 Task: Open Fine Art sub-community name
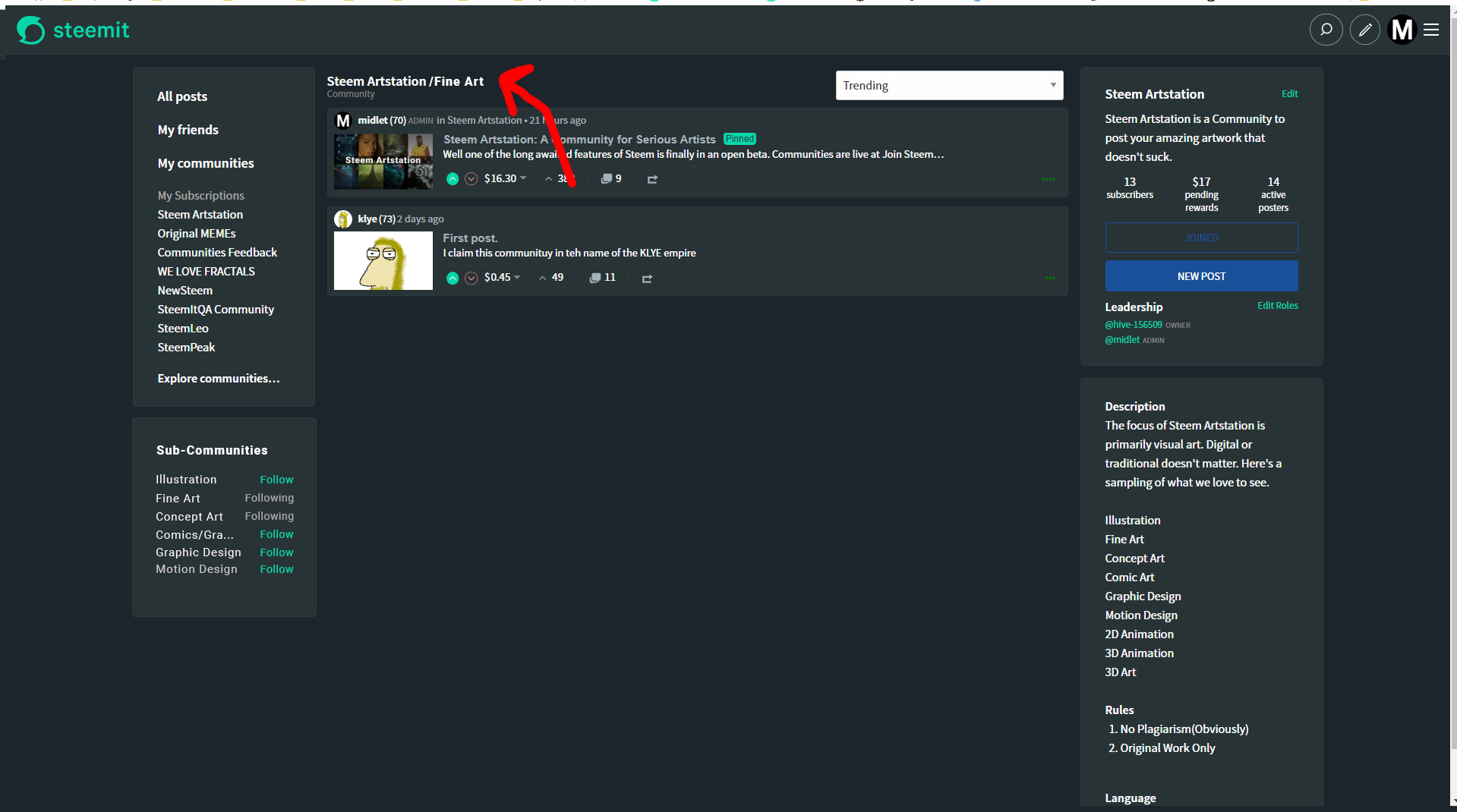pyautogui.click(x=178, y=499)
